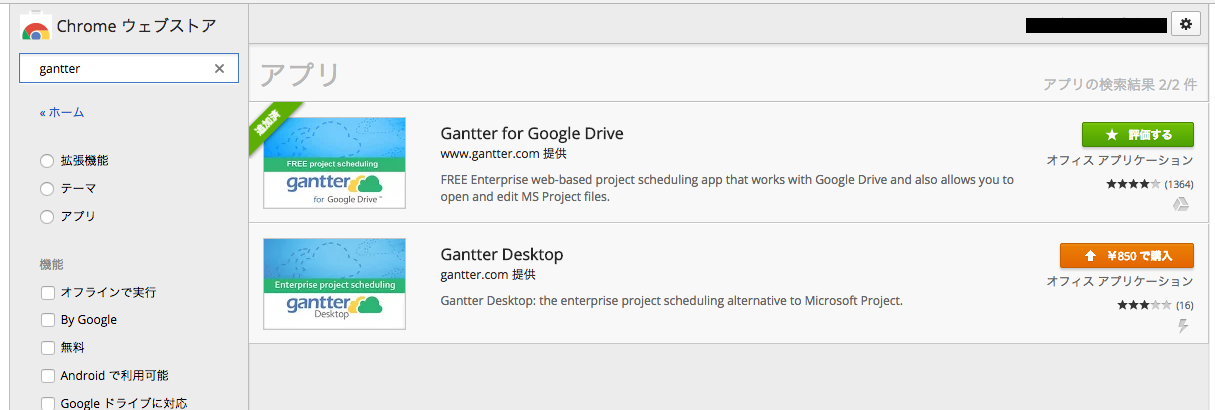
Task: Click the orange ¥850で購入 button
Action: (x=1126, y=255)
